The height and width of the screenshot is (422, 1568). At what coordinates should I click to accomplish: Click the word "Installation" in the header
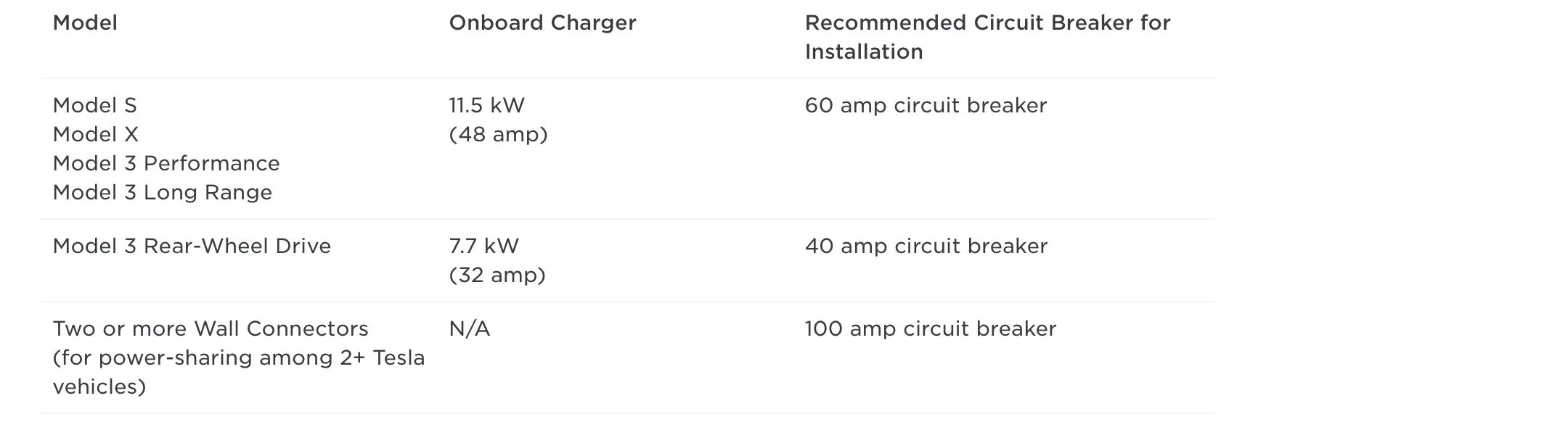(864, 52)
